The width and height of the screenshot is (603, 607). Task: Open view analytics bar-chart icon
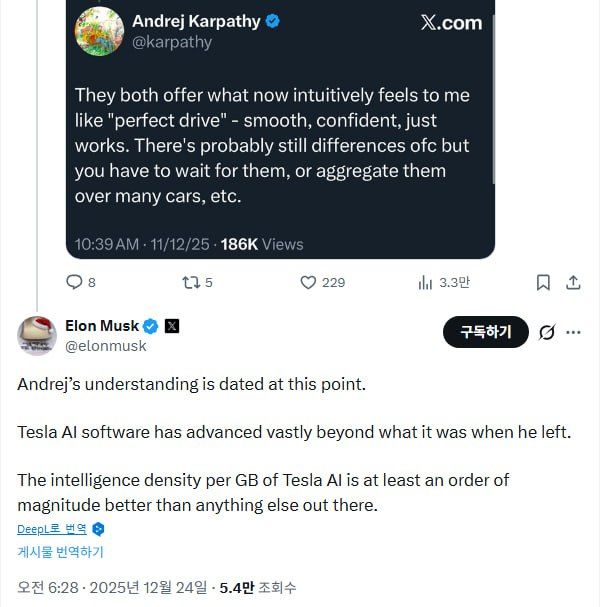point(425,283)
